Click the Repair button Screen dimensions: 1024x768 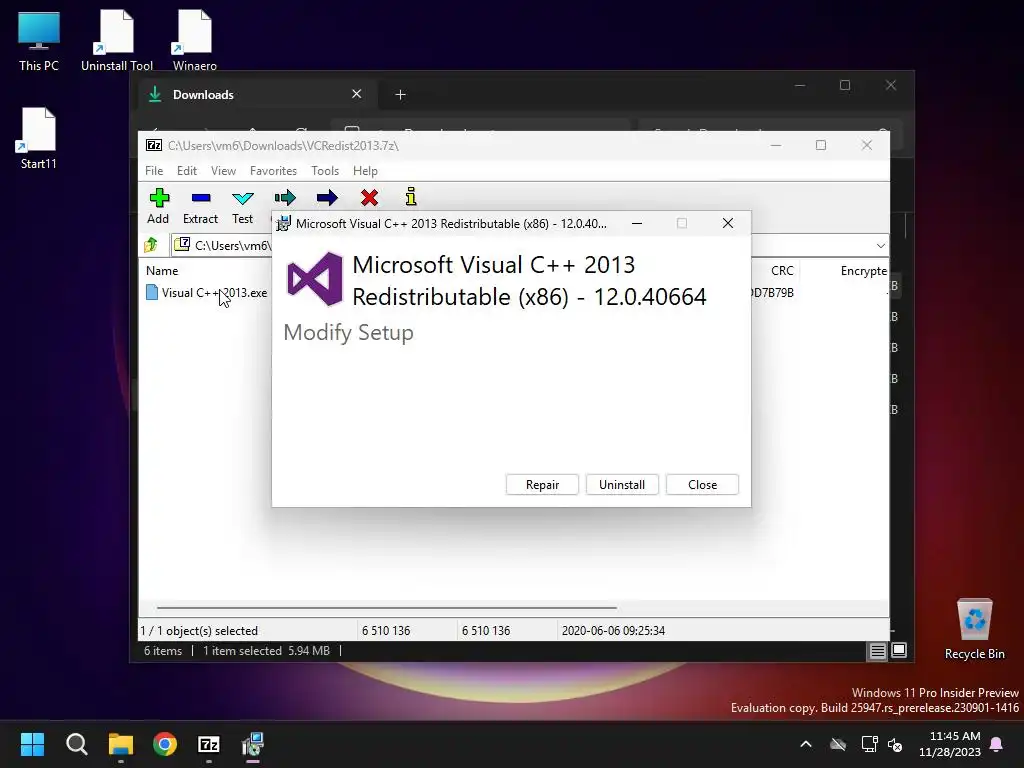542,485
